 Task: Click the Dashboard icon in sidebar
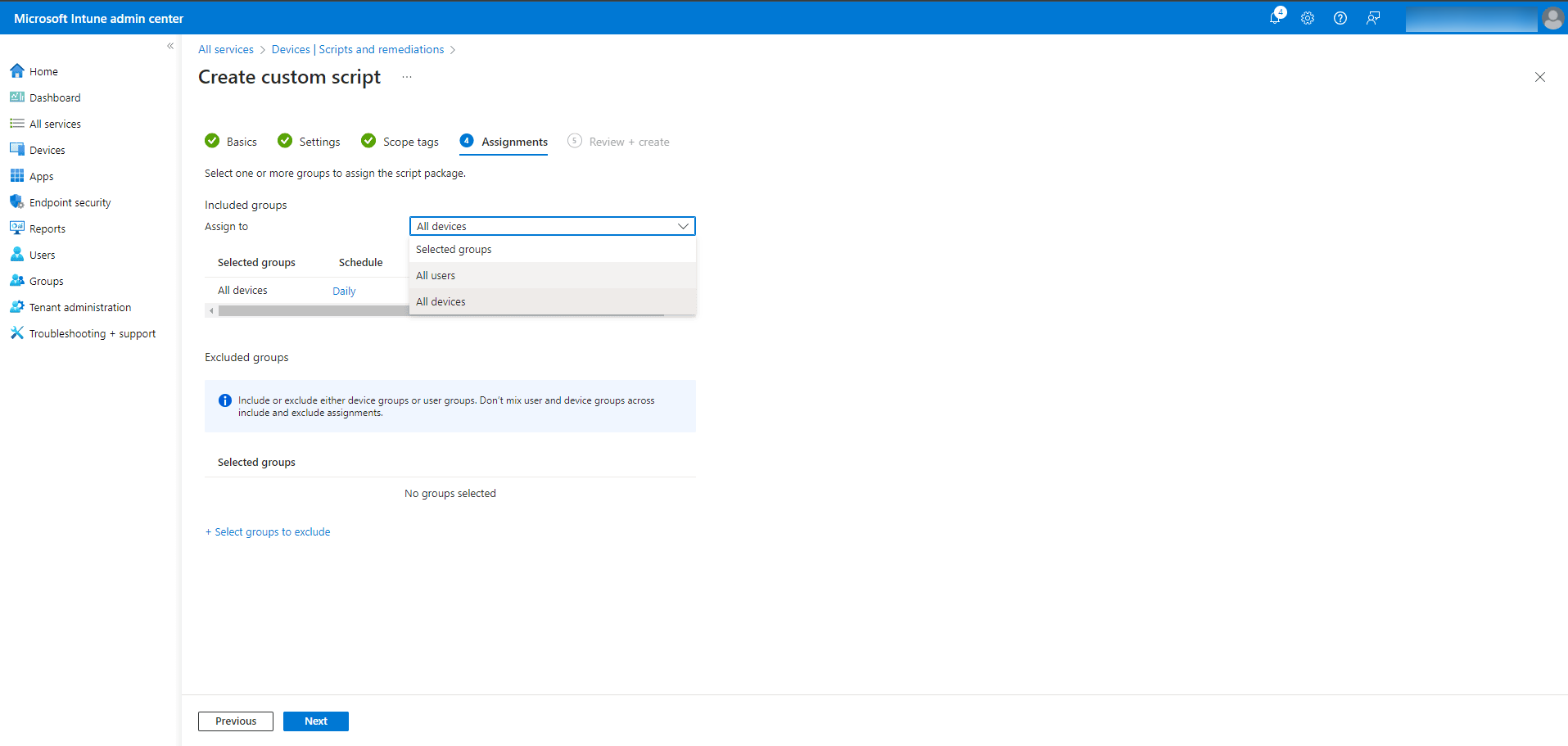tap(17, 97)
